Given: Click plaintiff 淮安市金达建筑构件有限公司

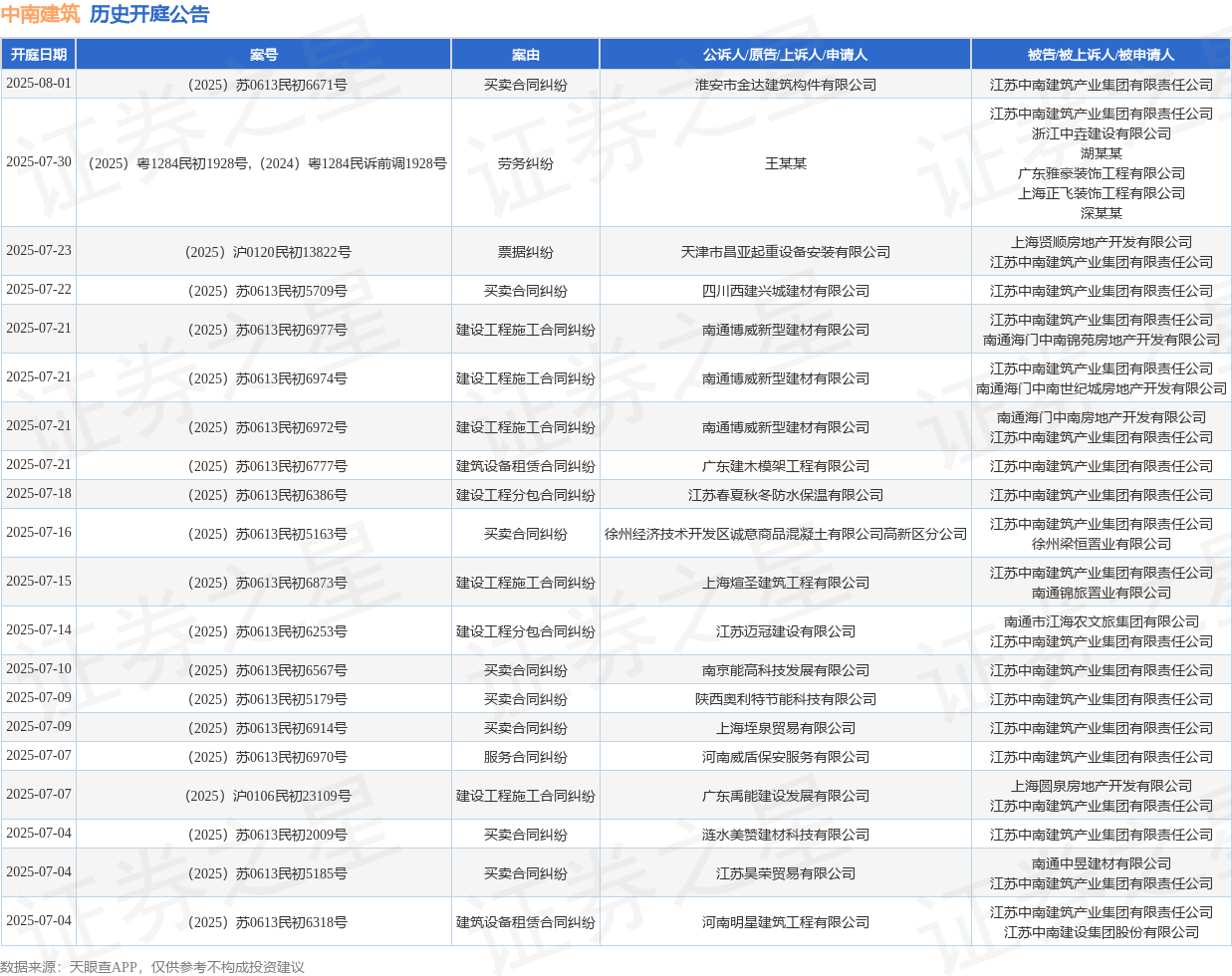Looking at the screenshot, I should (786, 85).
